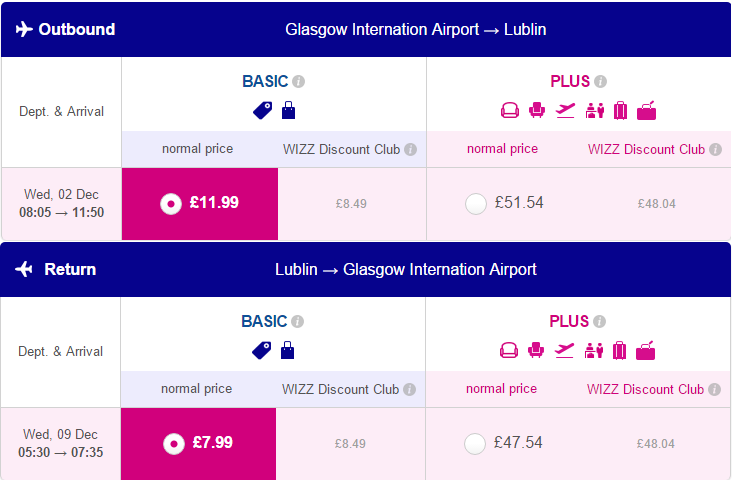732x481 pixels.
Task: Click the Outbound header plane icon
Action: (x=24, y=29)
